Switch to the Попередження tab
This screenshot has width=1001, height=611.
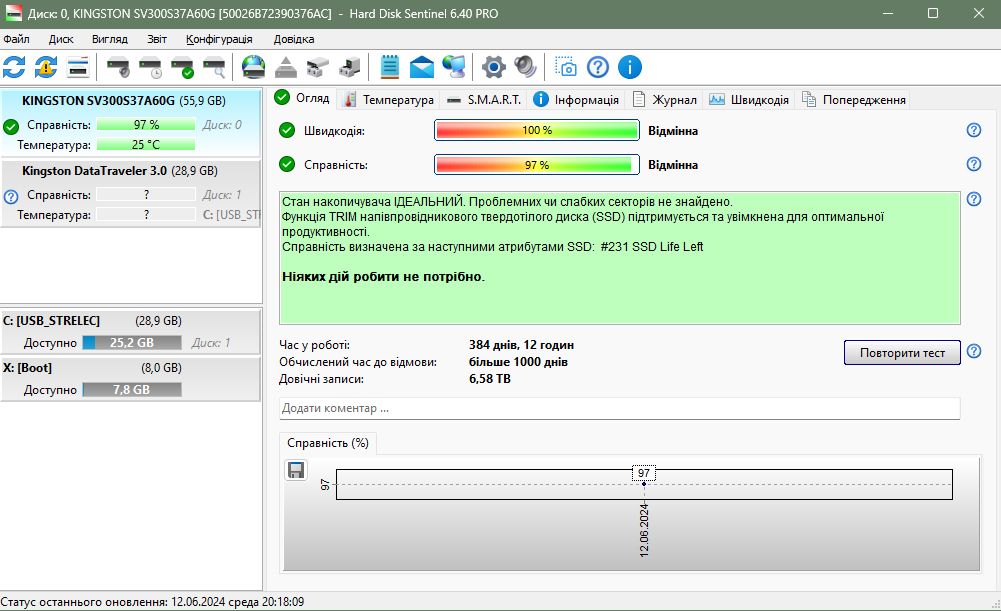pyautogui.click(x=854, y=100)
